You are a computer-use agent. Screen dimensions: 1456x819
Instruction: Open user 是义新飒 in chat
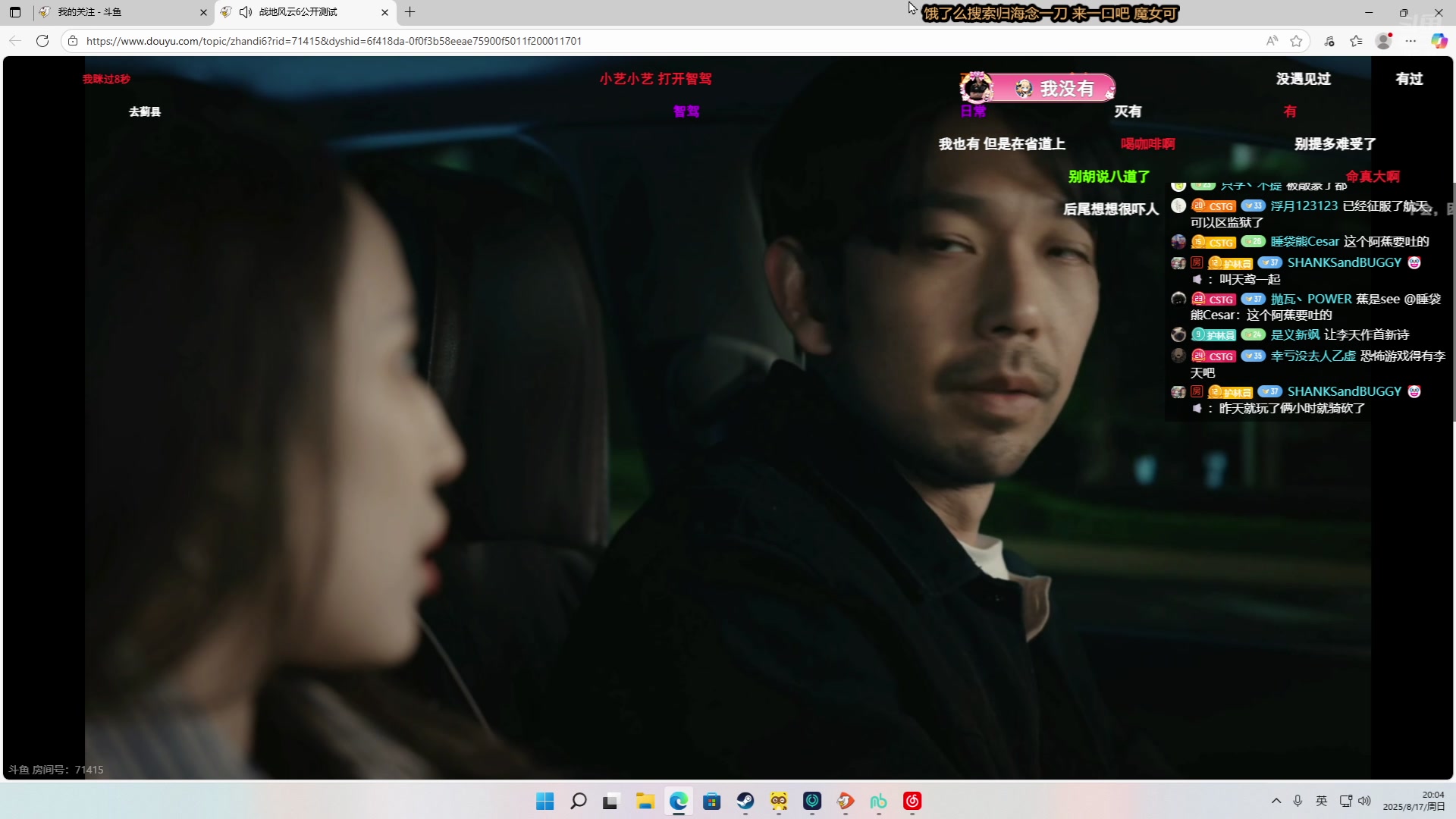pyautogui.click(x=1295, y=334)
